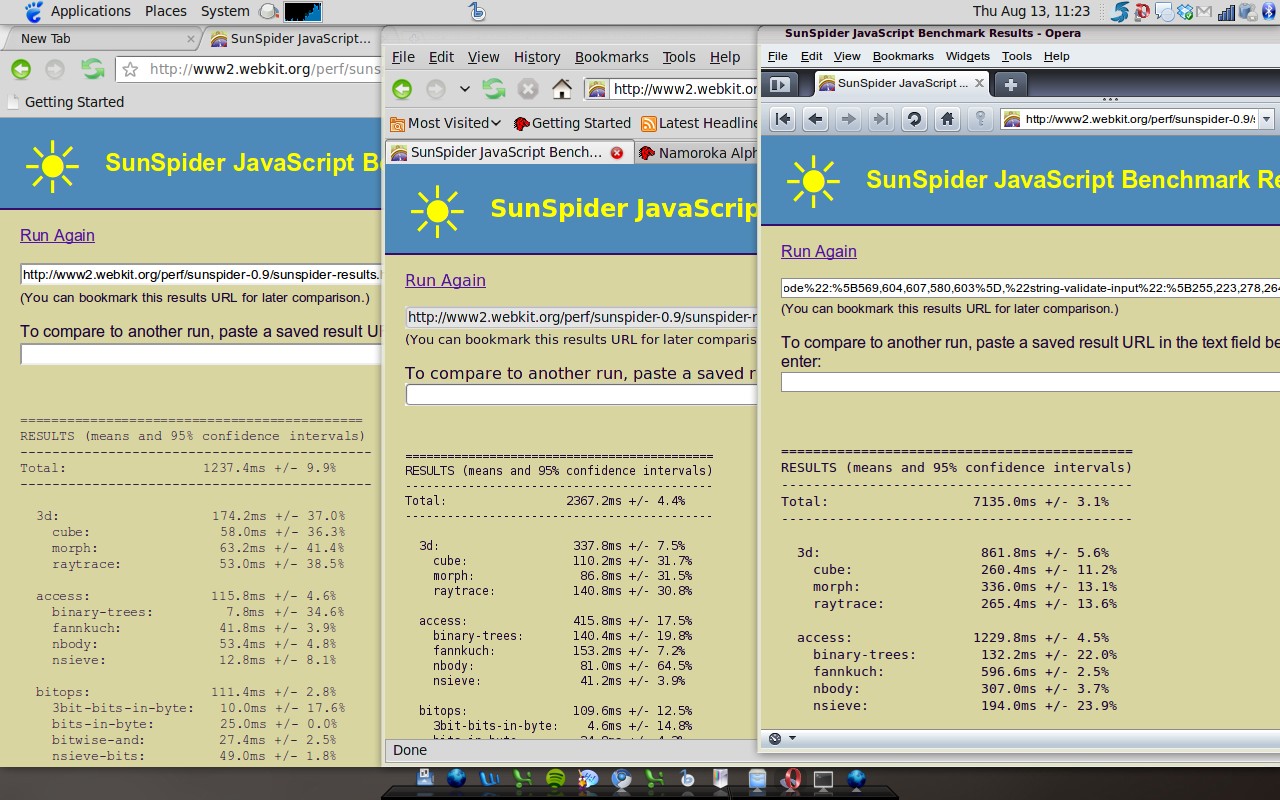Click the compare-run text field in Firefox
The width and height of the screenshot is (1280, 800).
[582, 394]
